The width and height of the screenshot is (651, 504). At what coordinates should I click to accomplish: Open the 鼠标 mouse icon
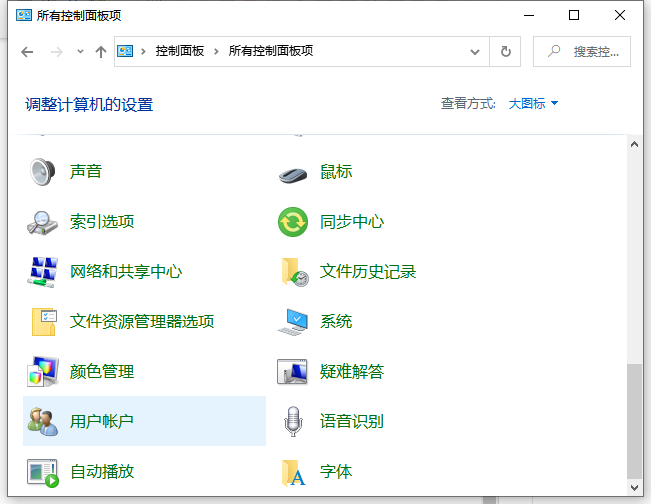293,172
